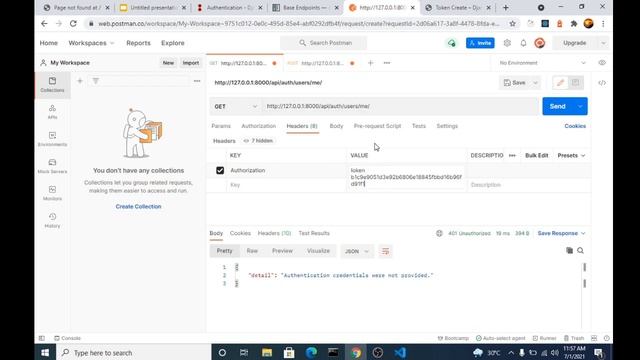
Task: Click the Save request button
Action: click(x=515, y=82)
